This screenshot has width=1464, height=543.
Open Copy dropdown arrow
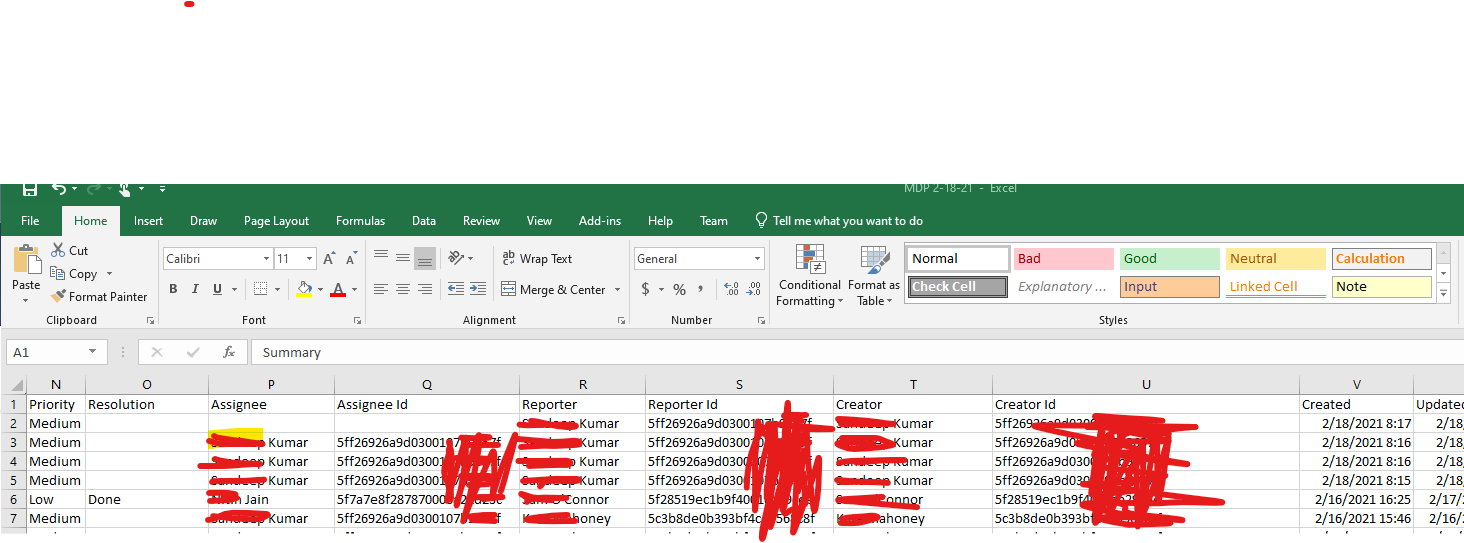[x=109, y=274]
